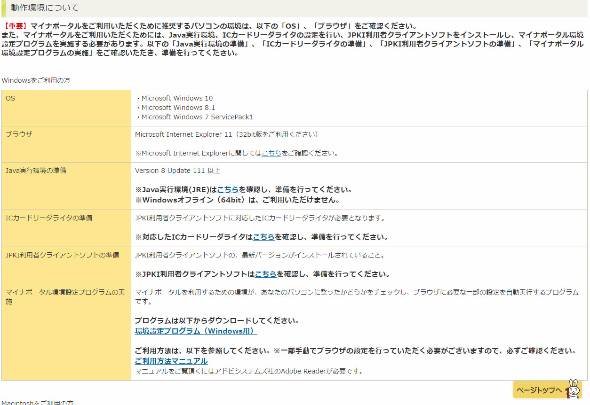Click the Microsoft Internet Explorer 11 text
Screen dimensions: 590x405
point(184,134)
